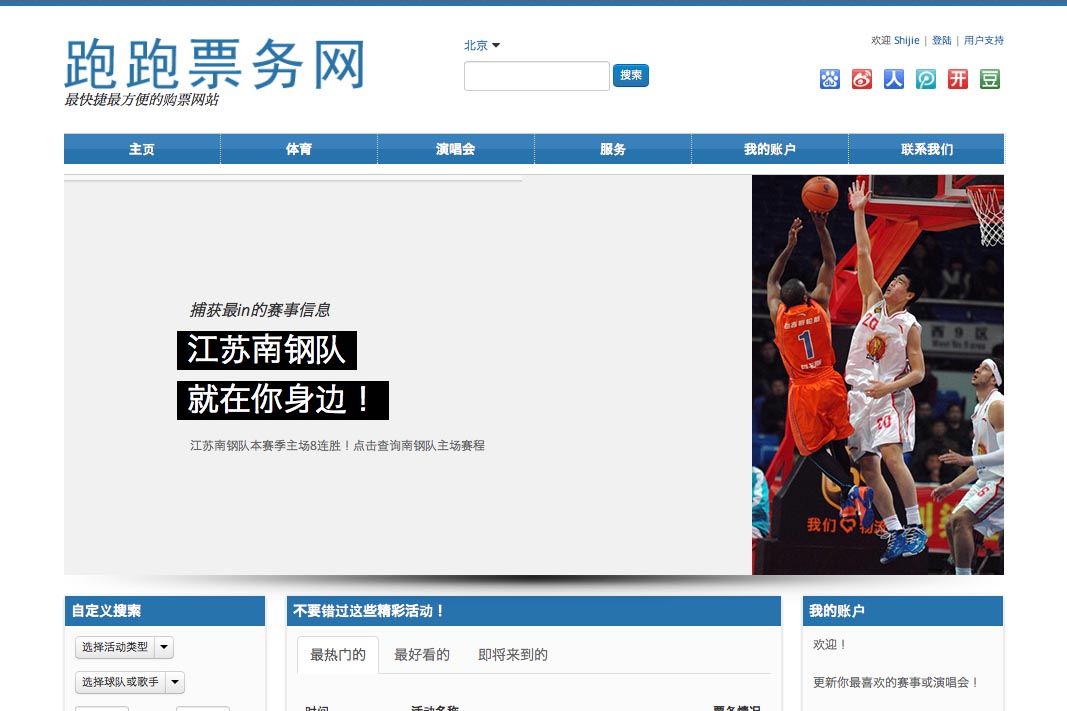
Task: Open the 服务 menu item
Action: [x=613, y=149]
